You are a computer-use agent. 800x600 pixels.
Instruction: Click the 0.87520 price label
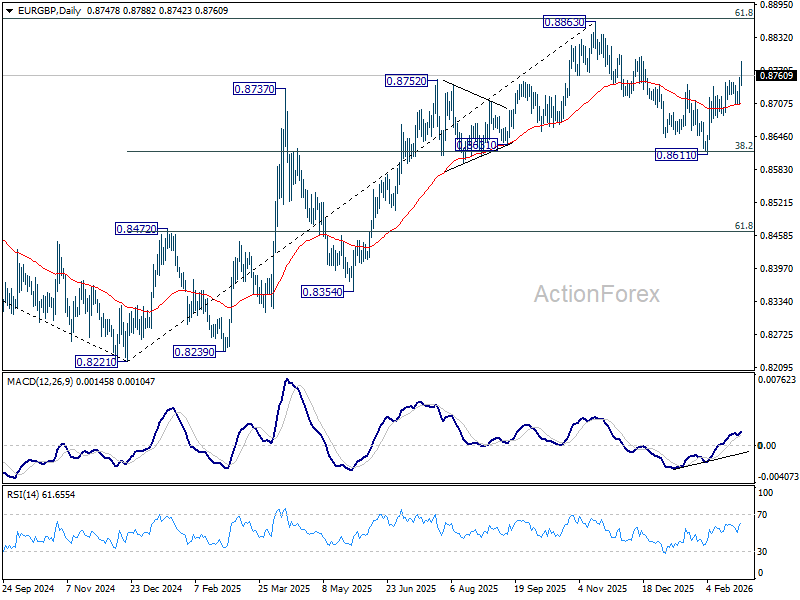point(406,81)
